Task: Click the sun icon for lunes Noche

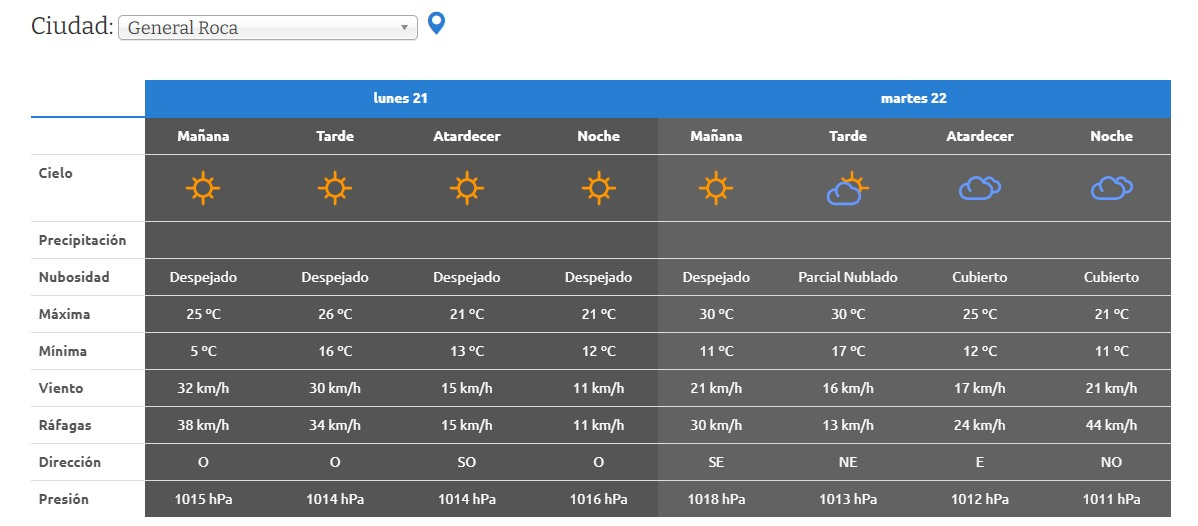Action: 598,188
